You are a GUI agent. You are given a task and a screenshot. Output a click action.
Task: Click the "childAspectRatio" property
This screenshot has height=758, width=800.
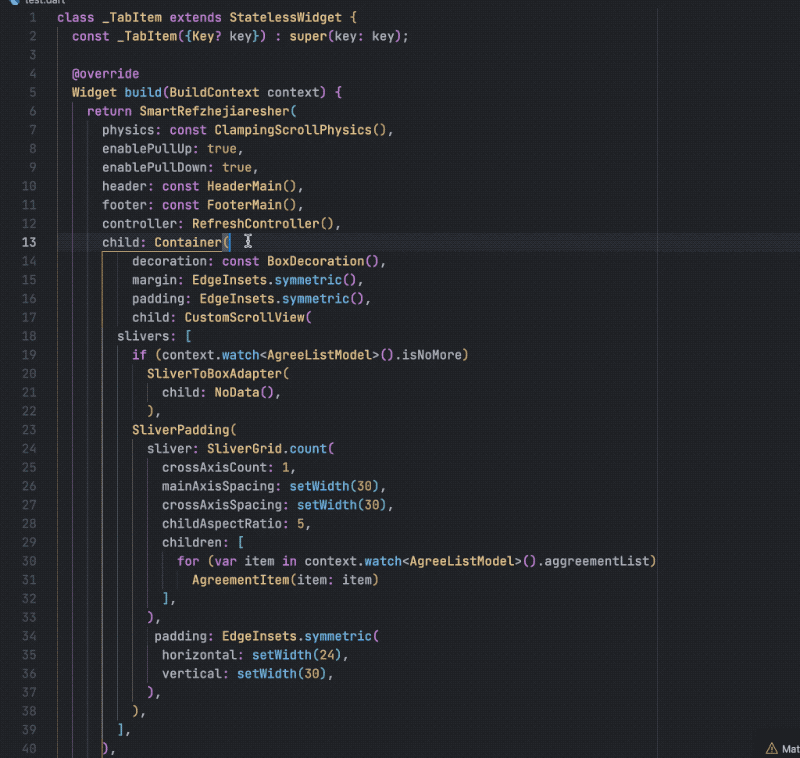222,524
